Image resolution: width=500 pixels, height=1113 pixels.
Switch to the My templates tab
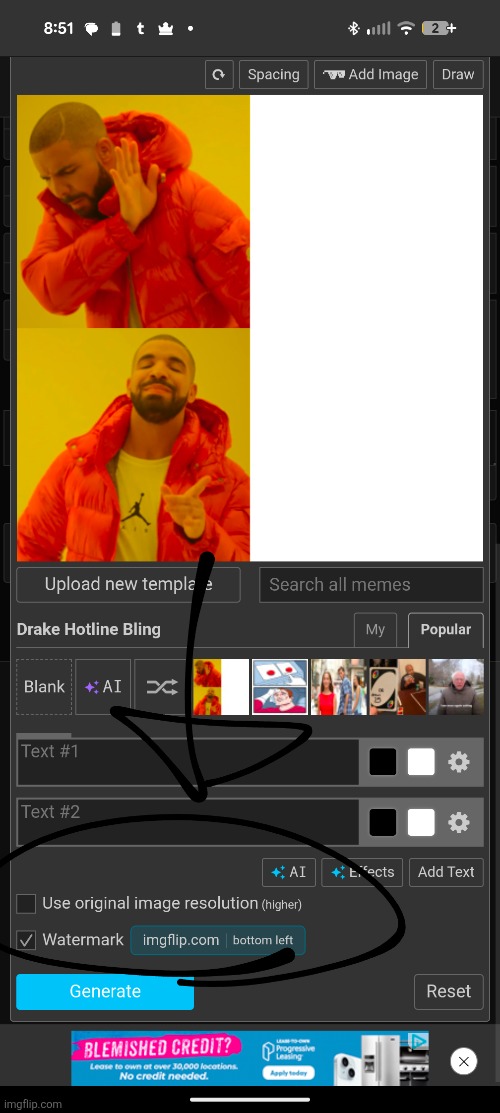[x=376, y=630]
